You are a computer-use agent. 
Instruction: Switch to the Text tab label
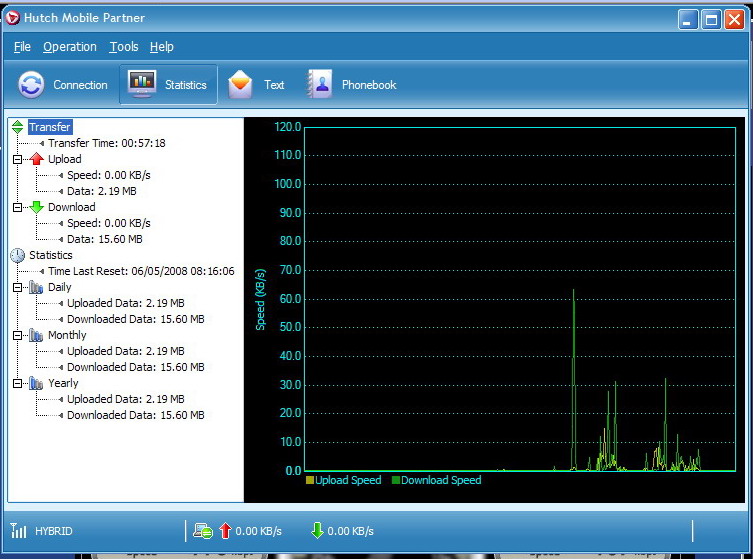(x=274, y=85)
